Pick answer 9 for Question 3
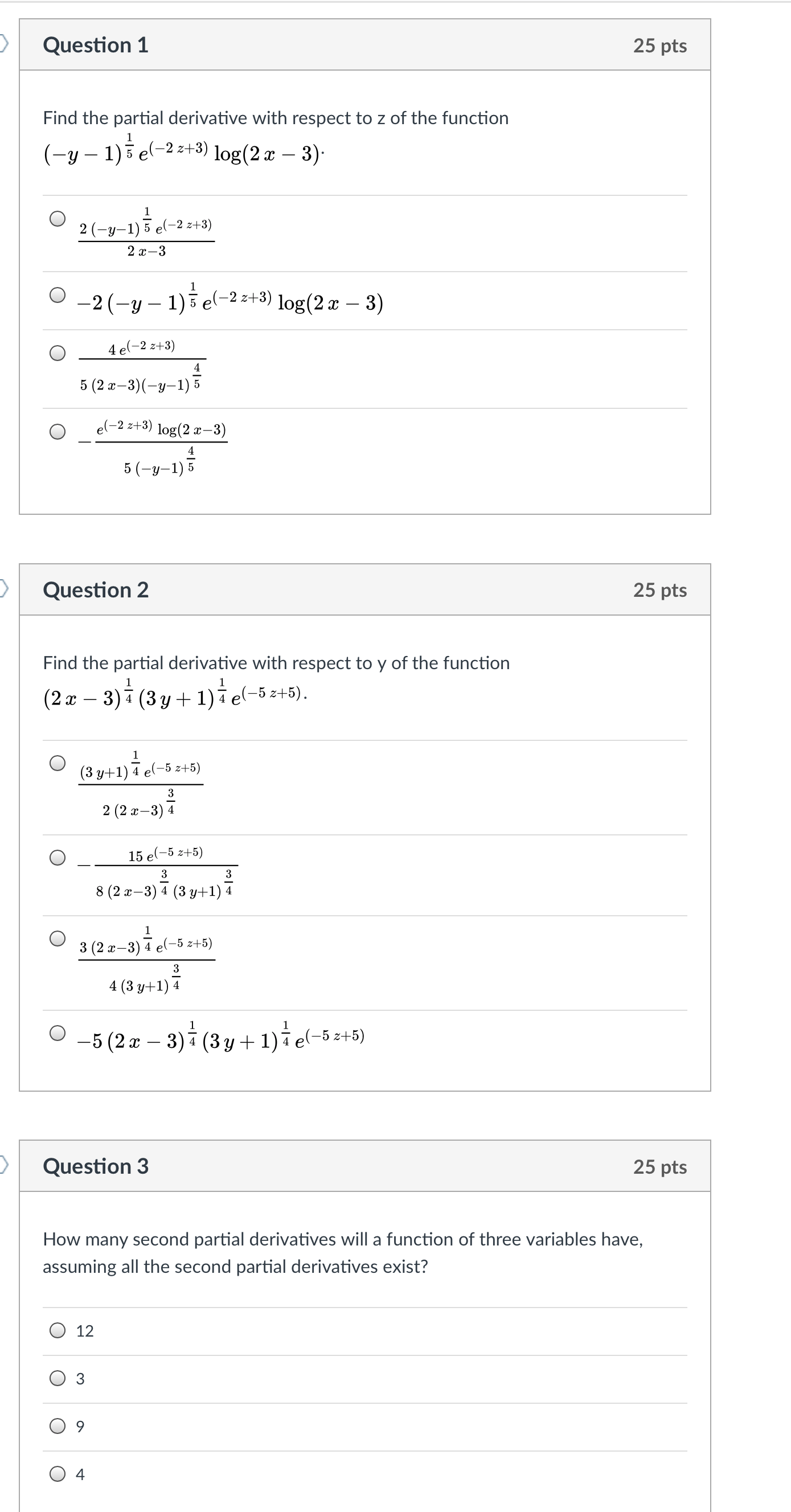 [58, 1425]
